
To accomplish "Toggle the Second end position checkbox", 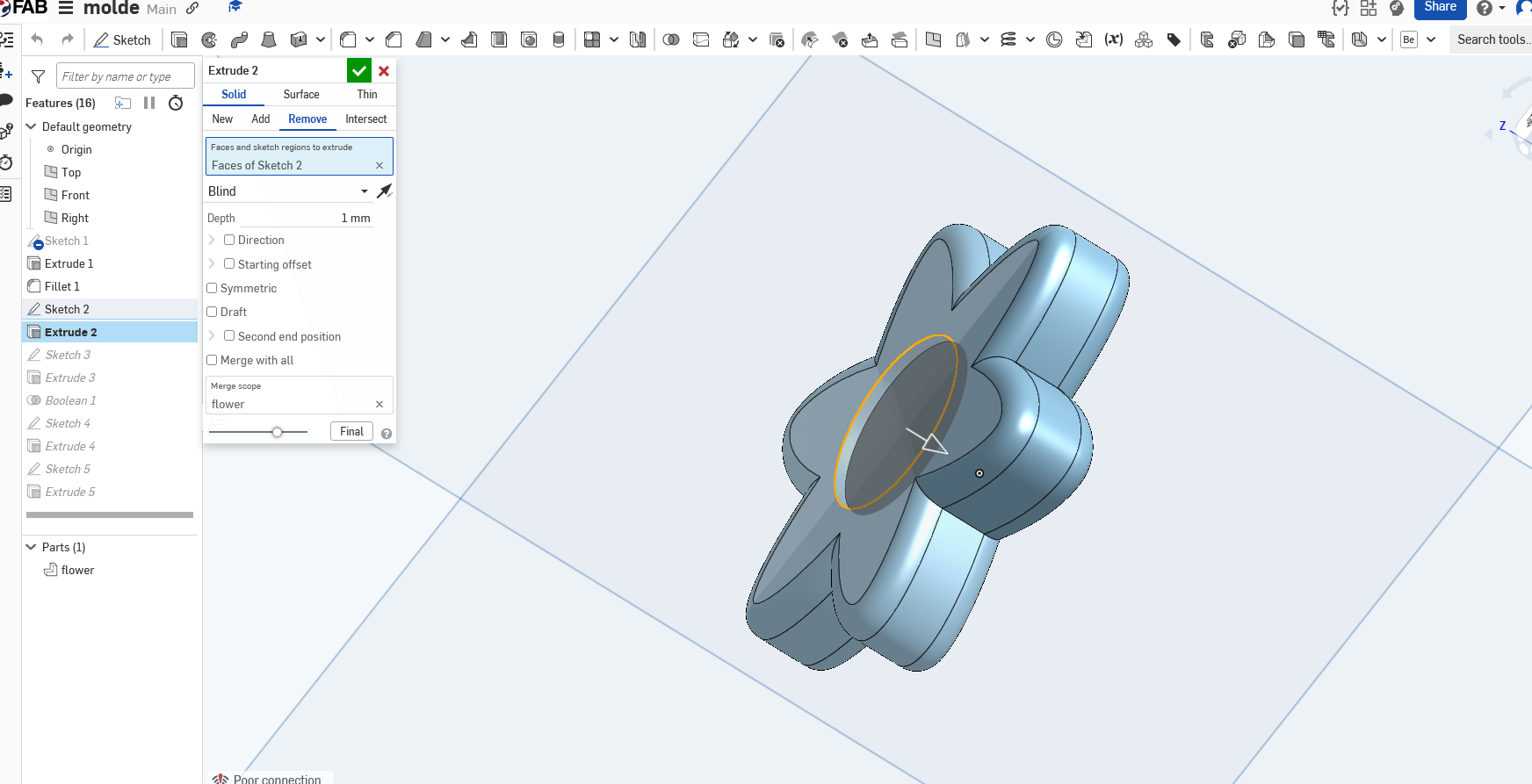I will click(229, 335).
